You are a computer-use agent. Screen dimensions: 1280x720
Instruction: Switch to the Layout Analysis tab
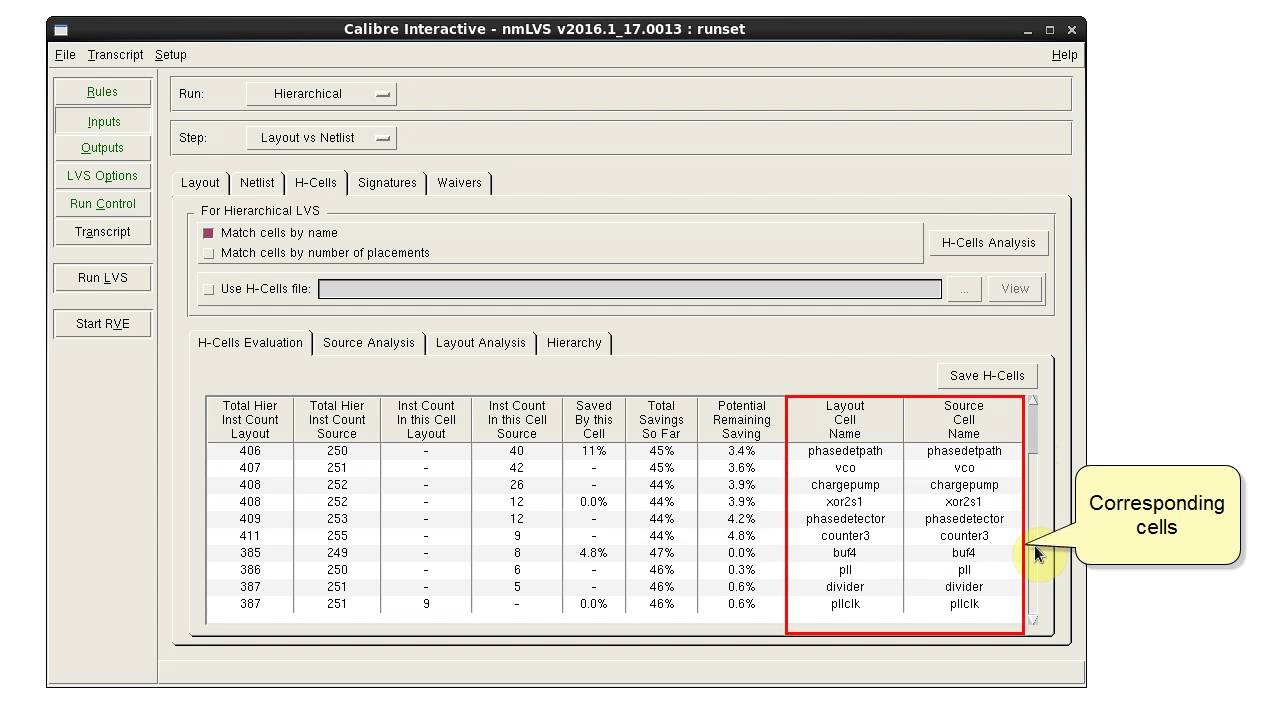point(481,343)
